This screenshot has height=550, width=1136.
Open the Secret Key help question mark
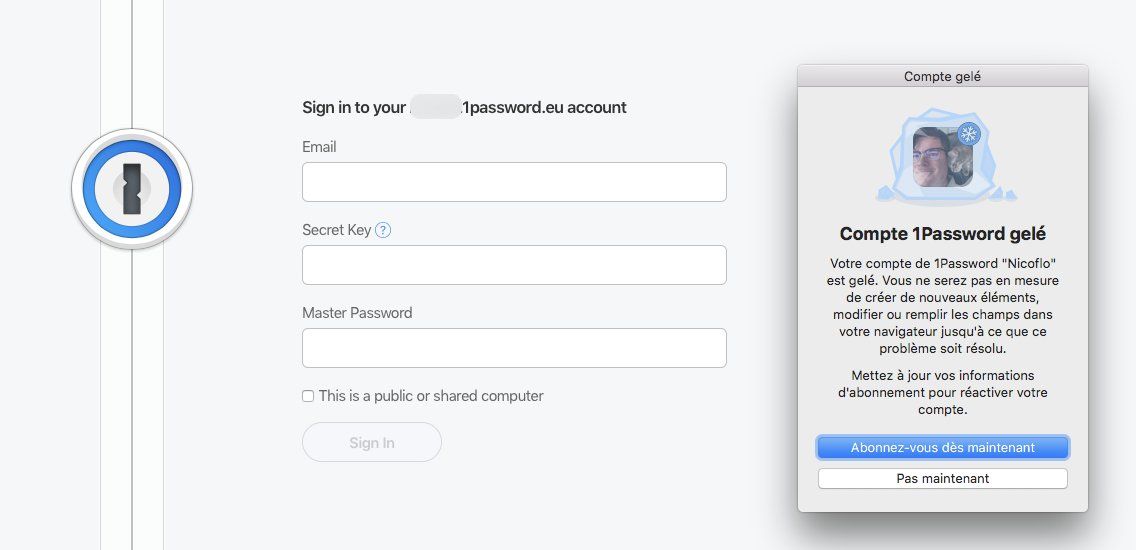pyautogui.click(x=383, y=230)
